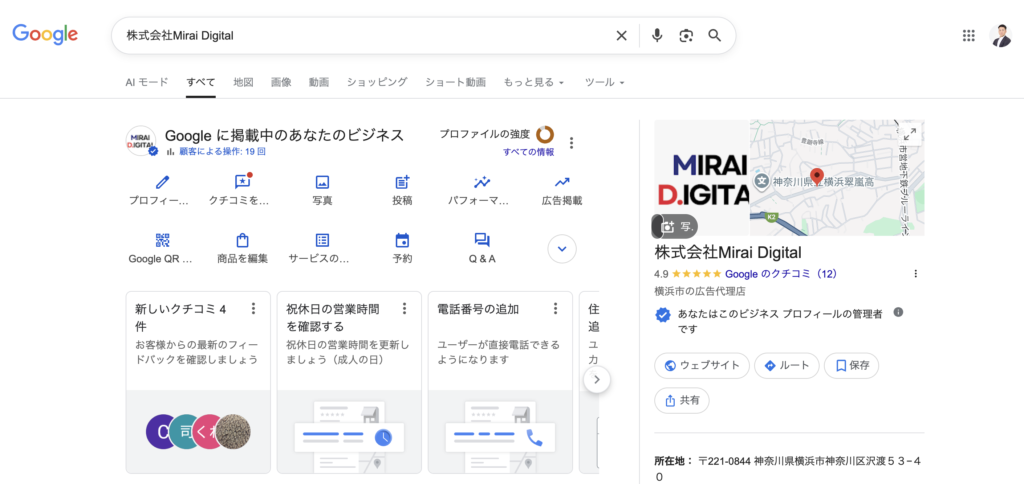The height and width of the screenshot is (484, 1024).
Task: Switch to 動画 tab
Action: [x=319, y=82]
